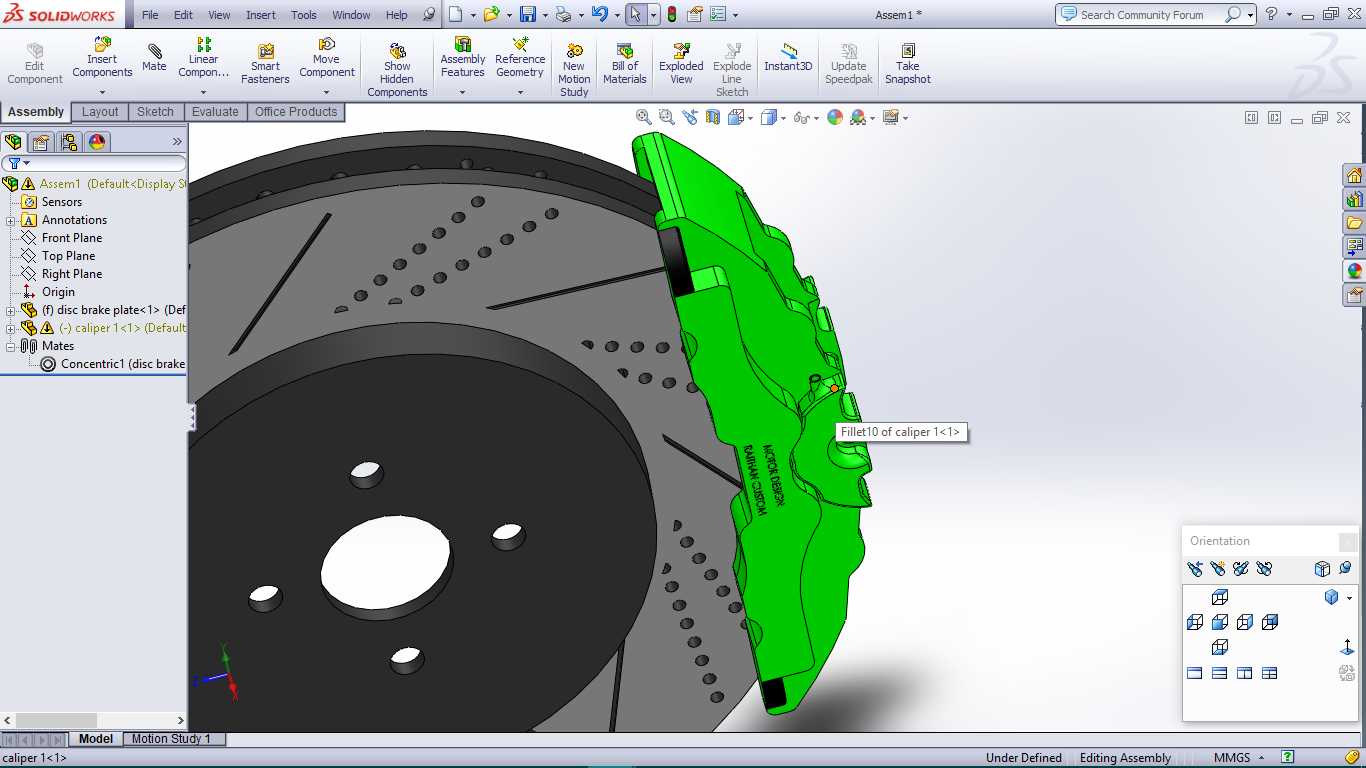Expand the caliper 1<1> tree node
This screenshot has height=768, width=1366.
click(x=11, y=328)
